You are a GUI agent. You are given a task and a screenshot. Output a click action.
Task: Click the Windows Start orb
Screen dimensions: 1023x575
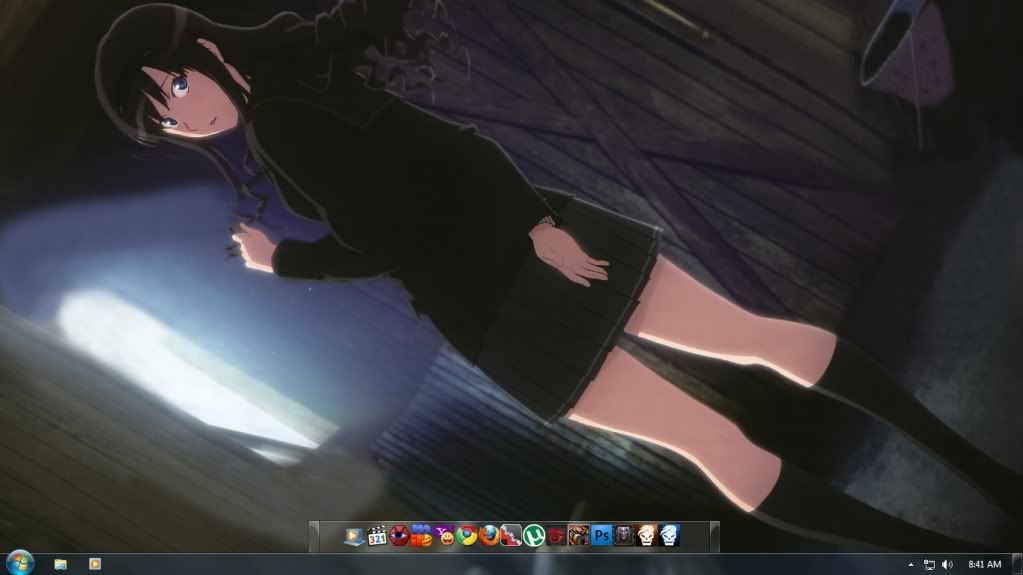click(19, 564)
